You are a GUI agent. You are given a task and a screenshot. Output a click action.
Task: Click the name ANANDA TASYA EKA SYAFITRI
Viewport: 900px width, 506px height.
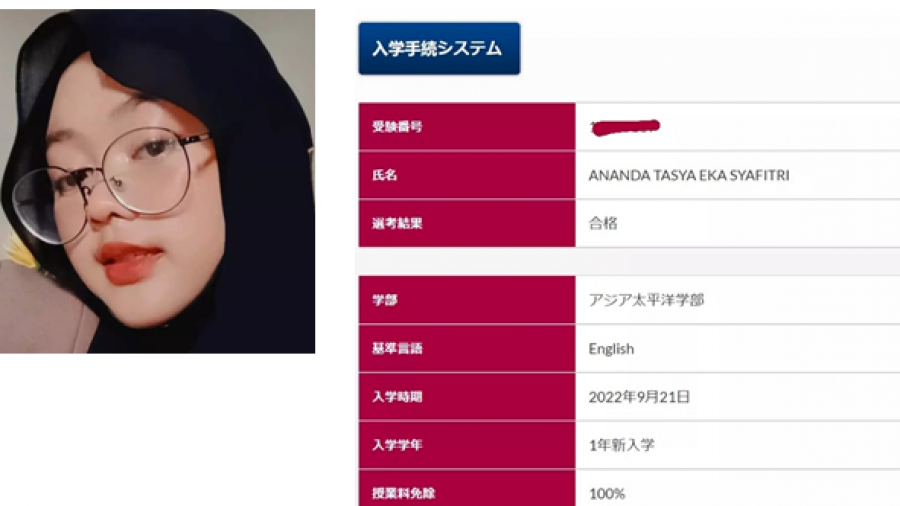(689, 175)
